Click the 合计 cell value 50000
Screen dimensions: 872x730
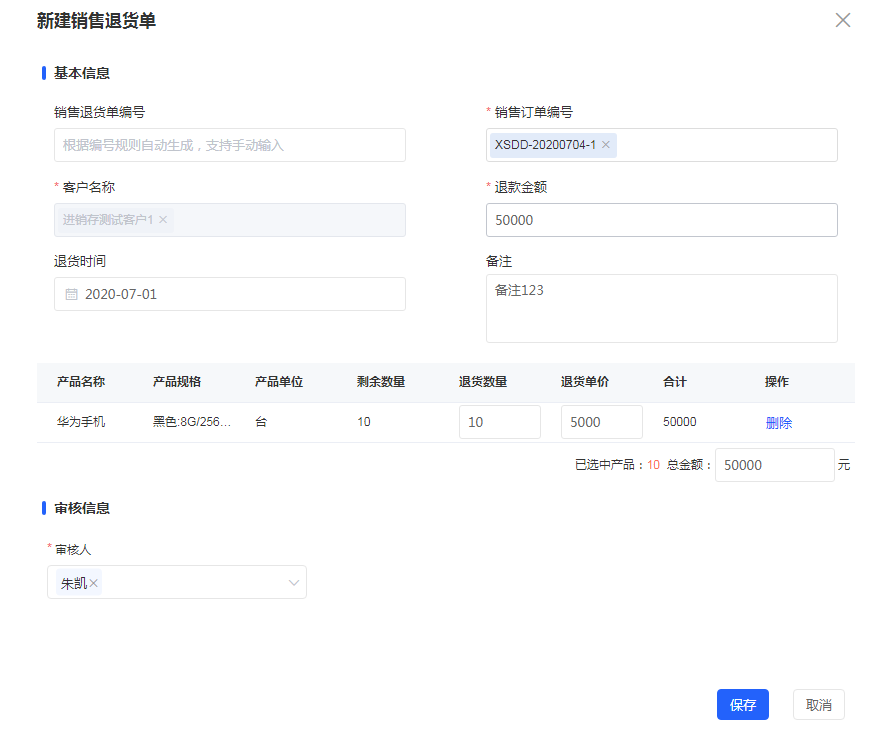[x=680, y=422]
